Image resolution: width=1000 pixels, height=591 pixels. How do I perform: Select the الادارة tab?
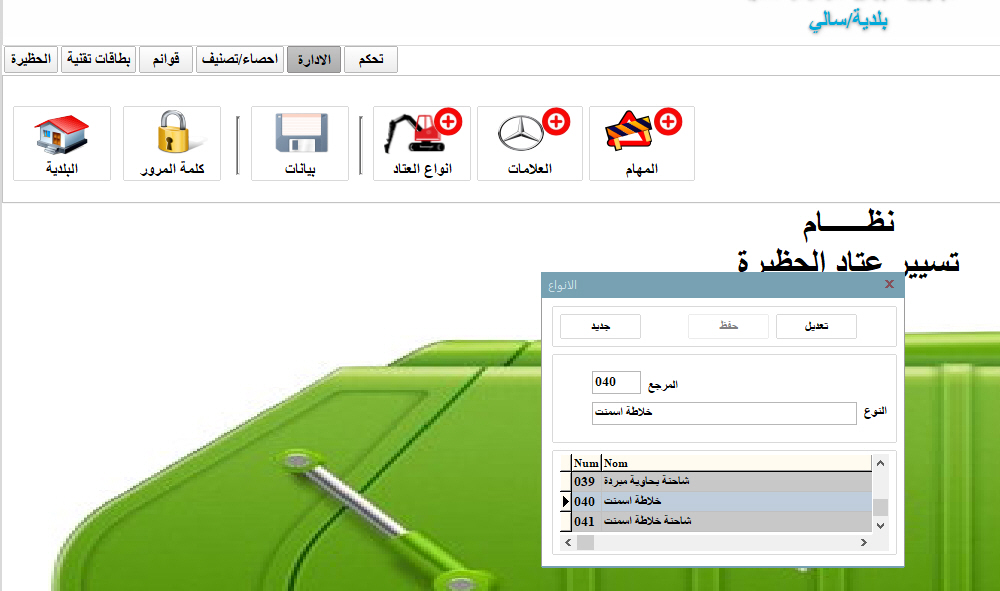[x=314, y=60]
